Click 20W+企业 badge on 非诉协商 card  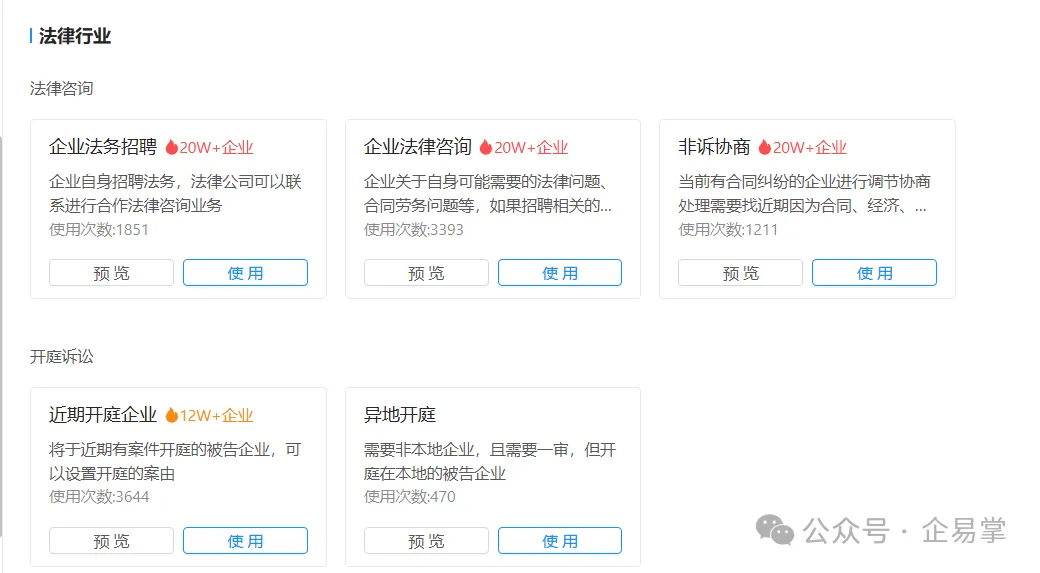point(810,148)
